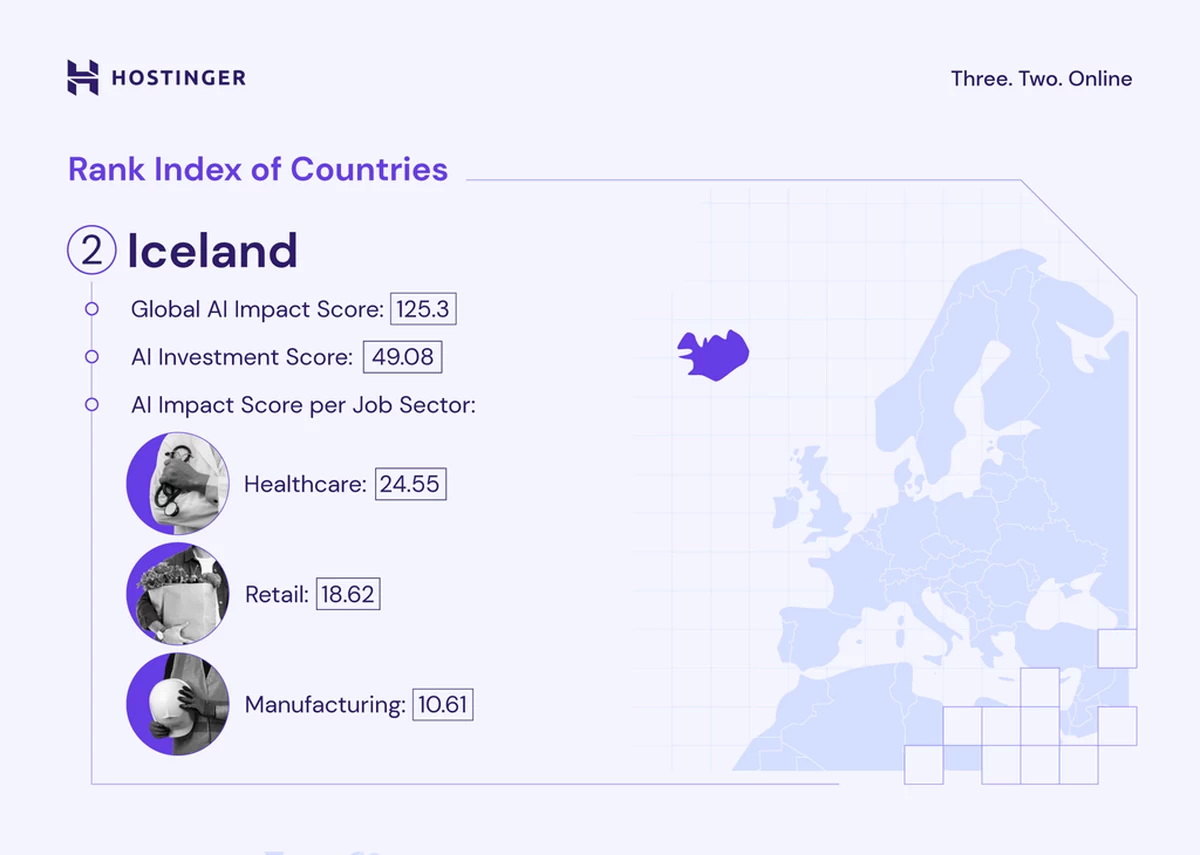Image resolution: width=1200 pixels, height=855 pixels.
Task: Click the circled number 2 rank badge
Action: pos(92,250)
